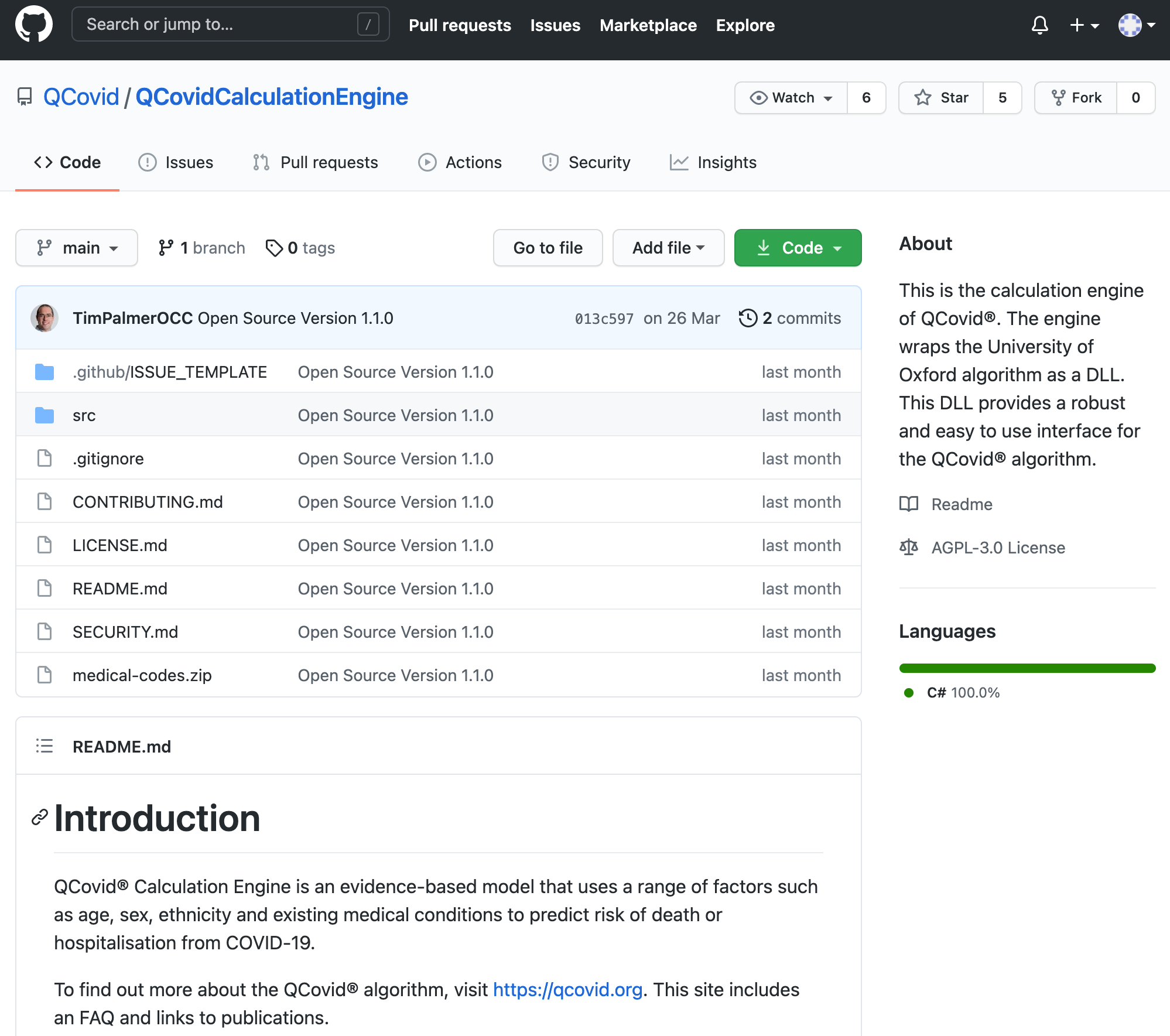This screenshot has height=1036, width=1170.
Task: Open Marketplace in top navigation
Action: click(x=648, y=25)
